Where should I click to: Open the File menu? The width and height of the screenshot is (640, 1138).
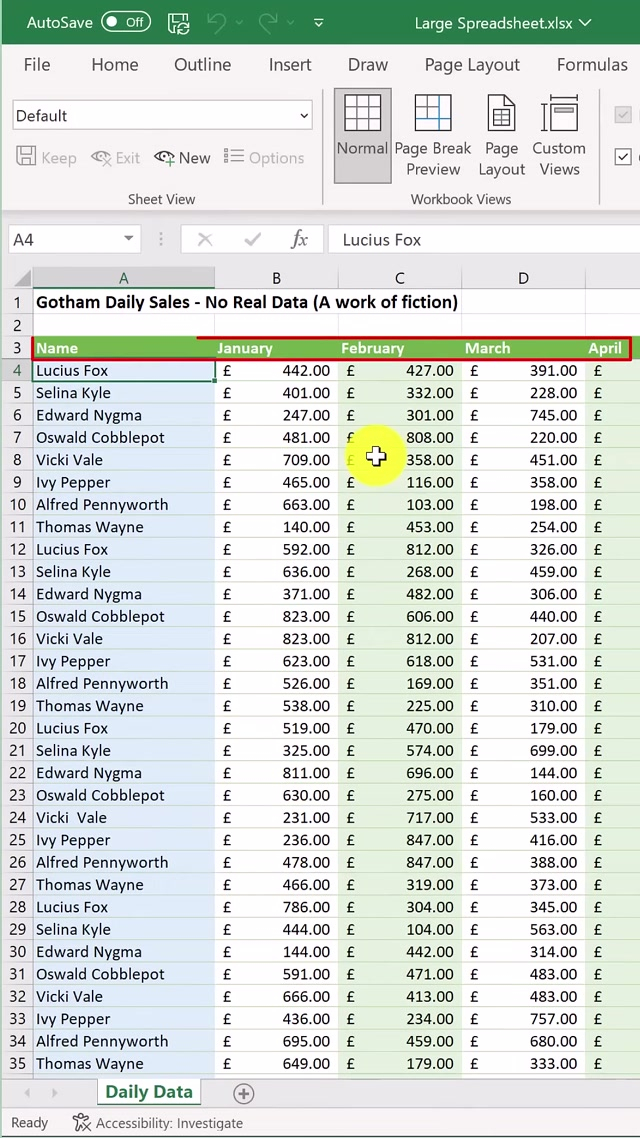[x=37, y=64]
